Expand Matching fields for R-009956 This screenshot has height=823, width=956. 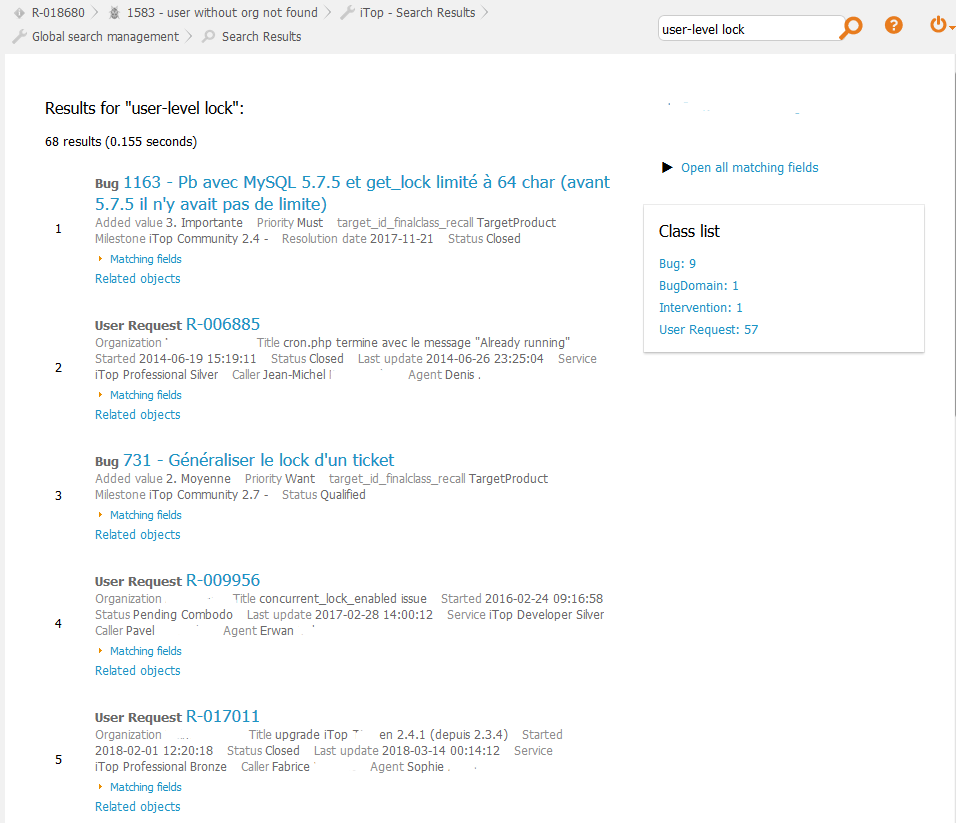(146, 651)
